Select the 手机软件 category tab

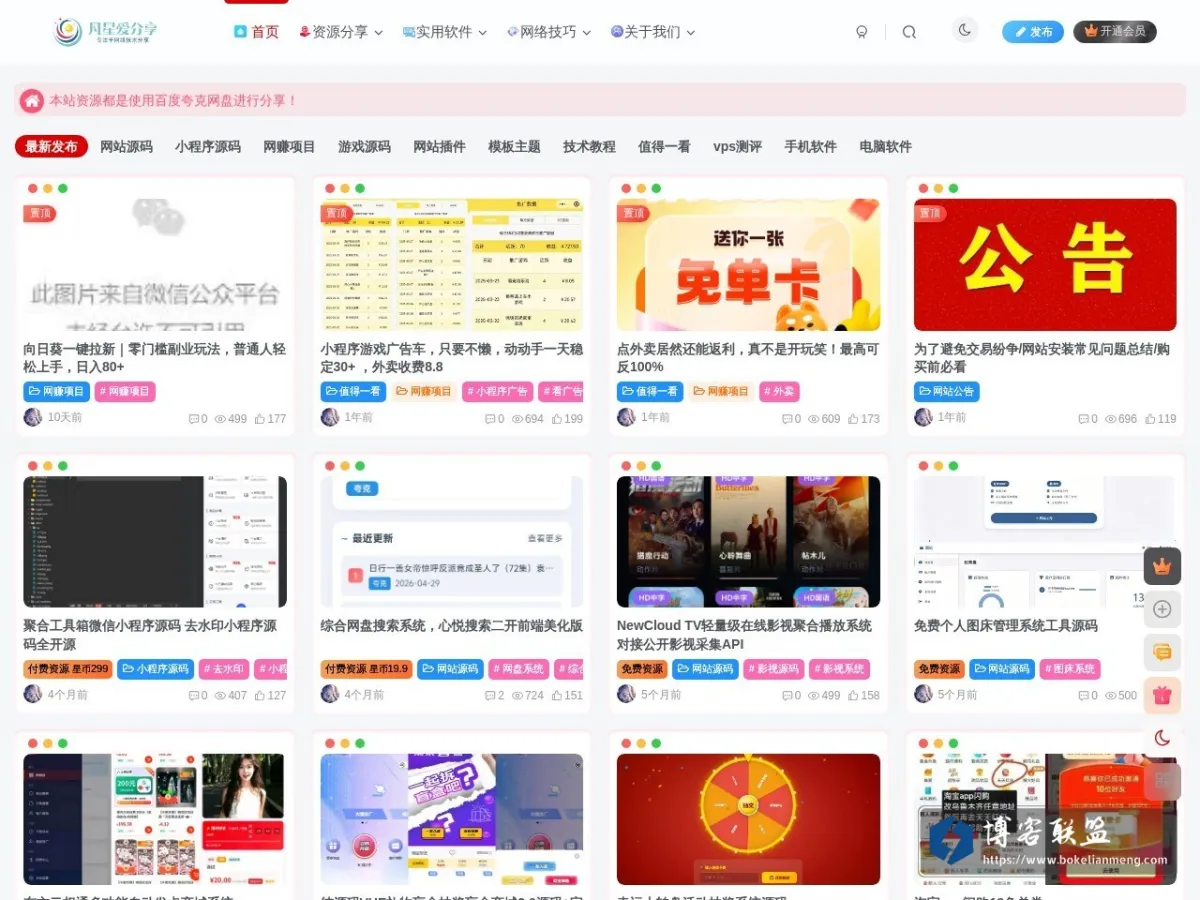coord(810,147)
